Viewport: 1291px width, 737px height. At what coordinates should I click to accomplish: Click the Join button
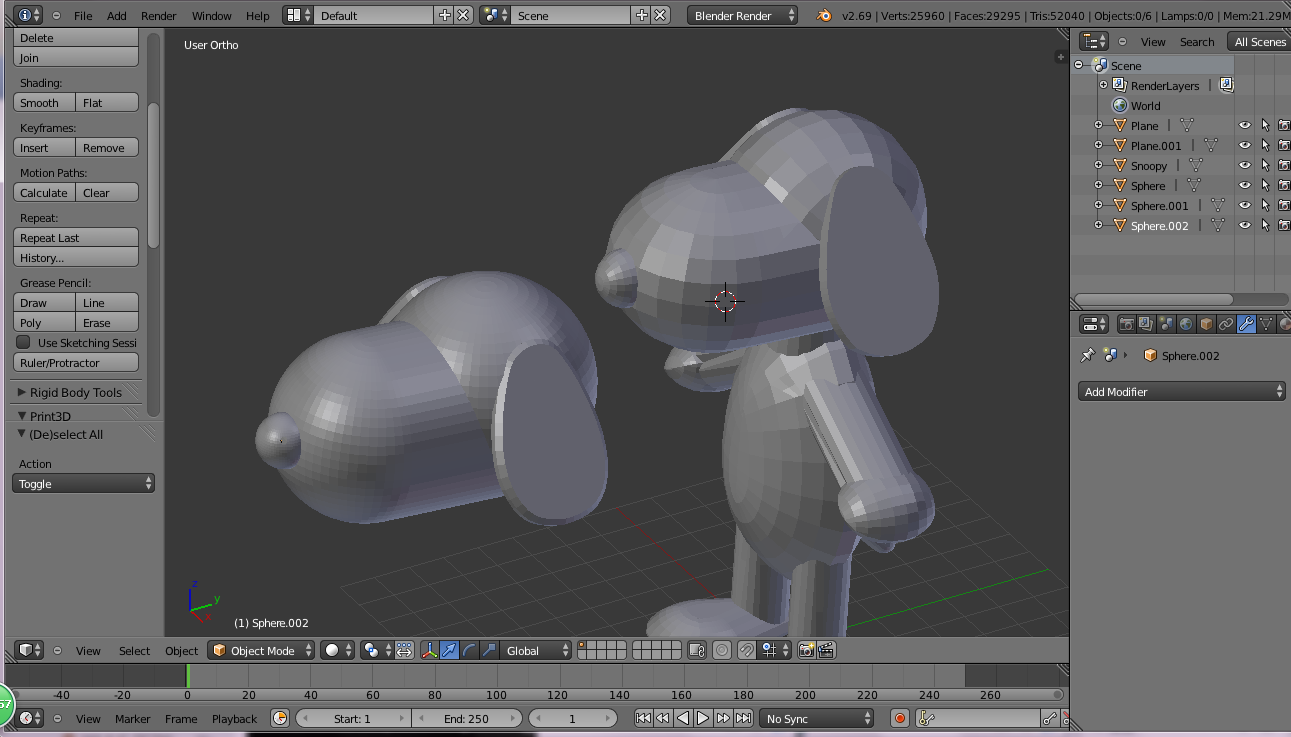[76, 57]
